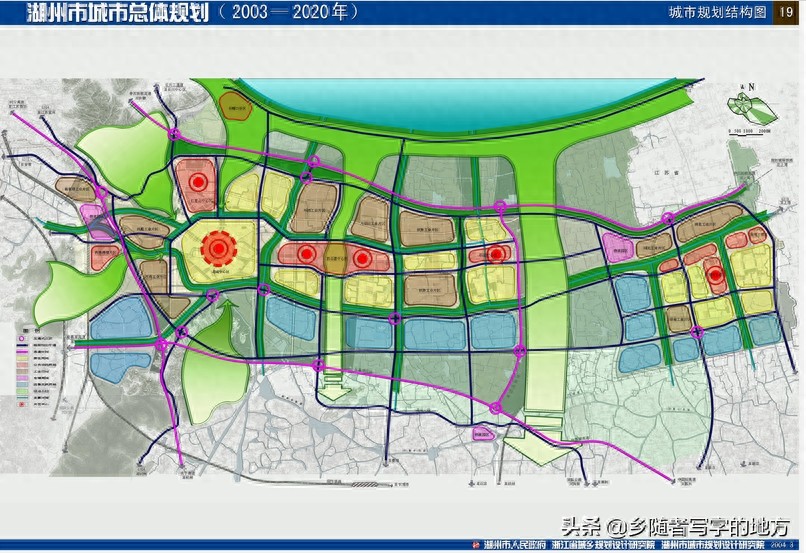Click the easternmost red center marker

715,276
